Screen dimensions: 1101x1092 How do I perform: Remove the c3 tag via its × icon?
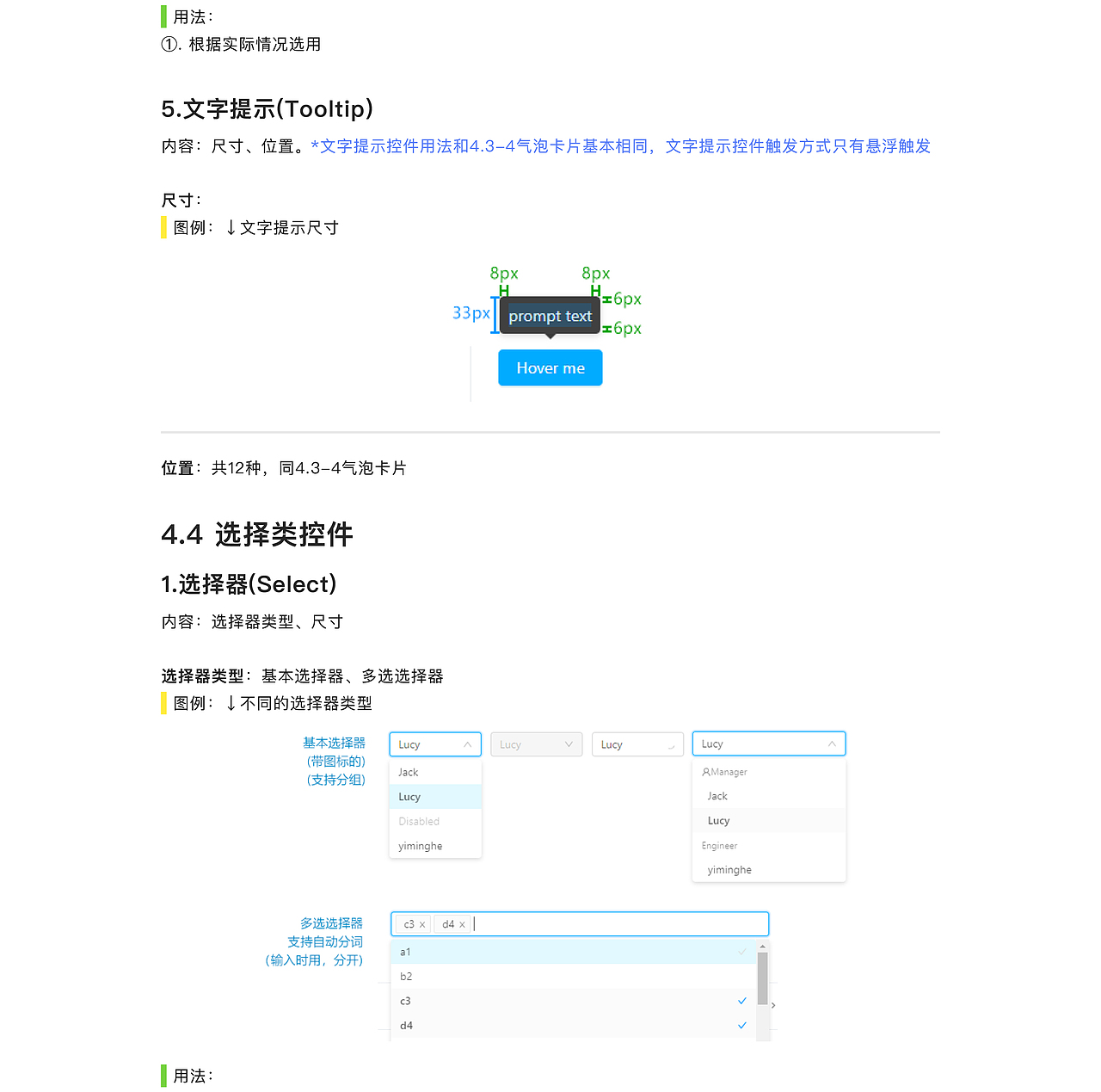(421, 923)
